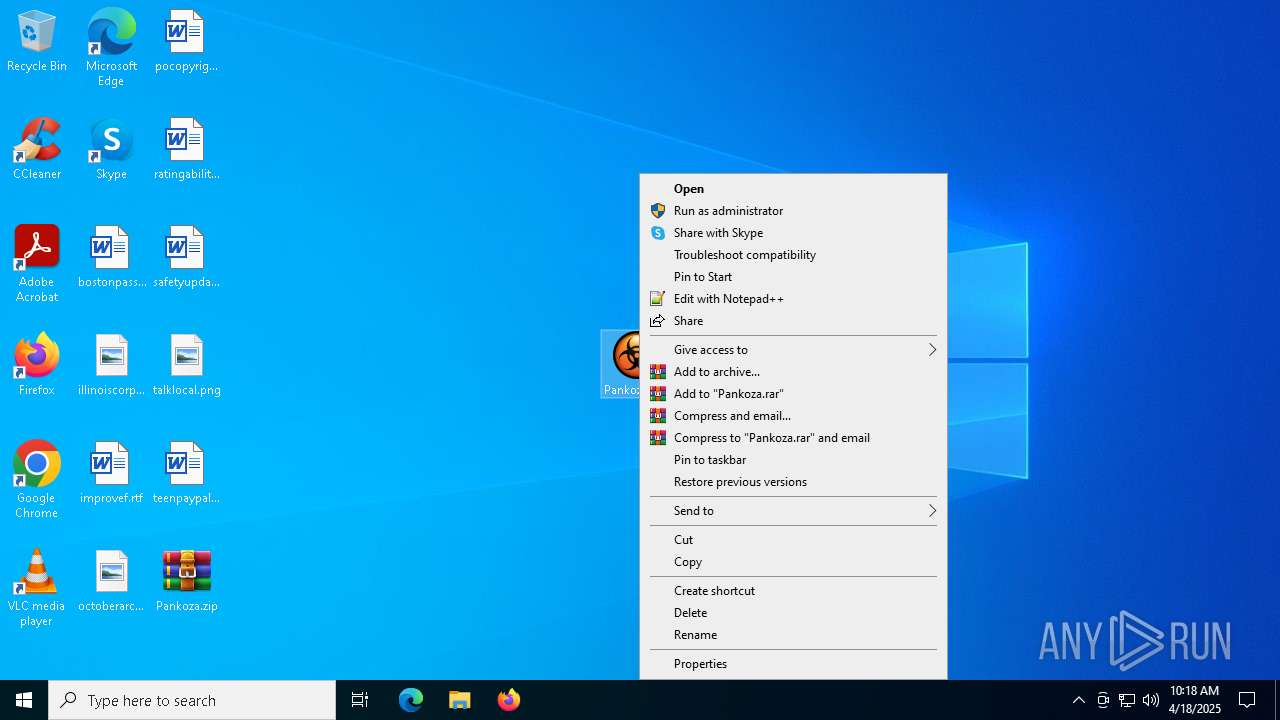Select the CCleaner desktop shortcut

tap(37, 150)
